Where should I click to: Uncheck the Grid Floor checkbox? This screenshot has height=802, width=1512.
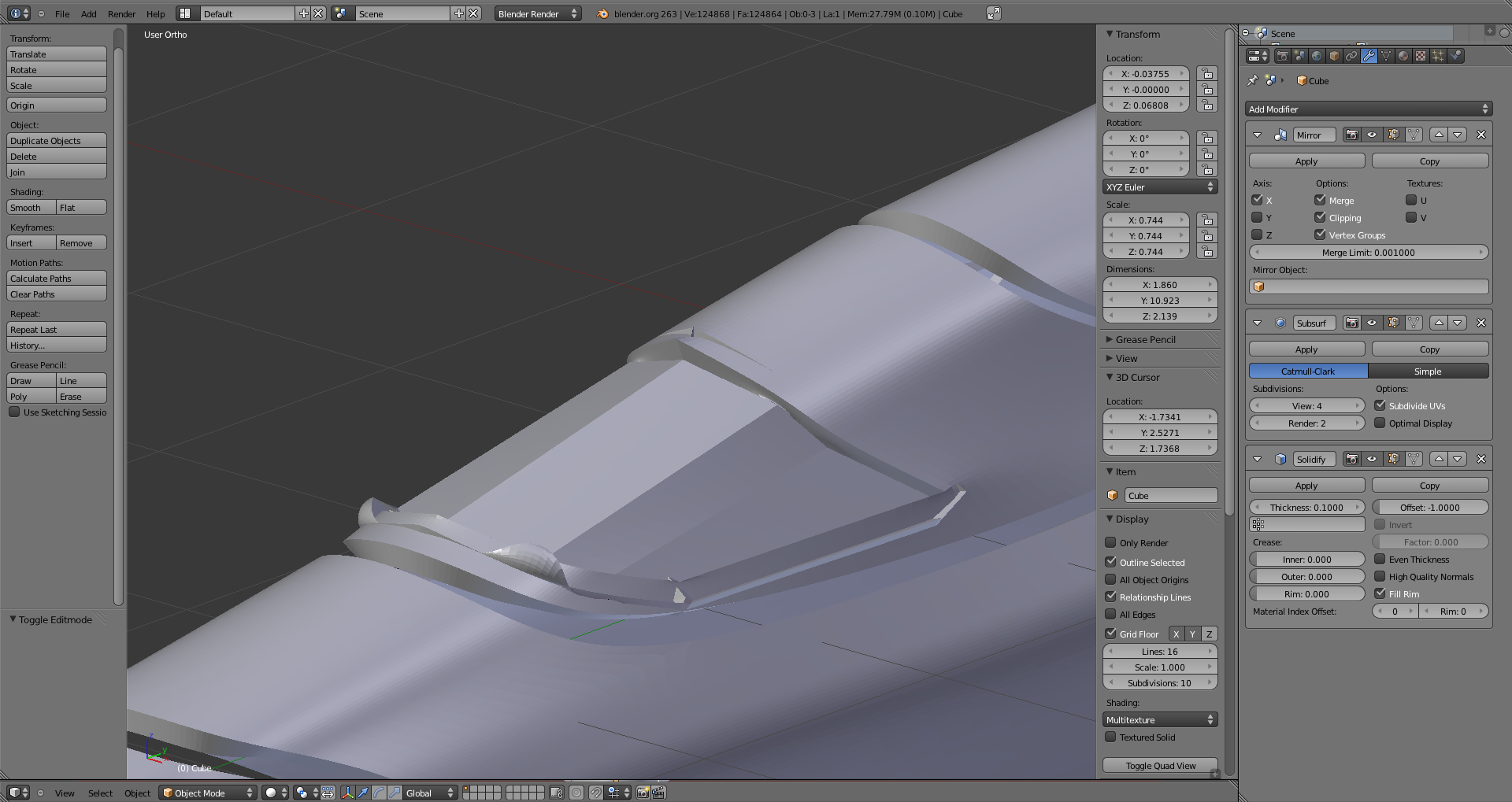(1110, 634)
